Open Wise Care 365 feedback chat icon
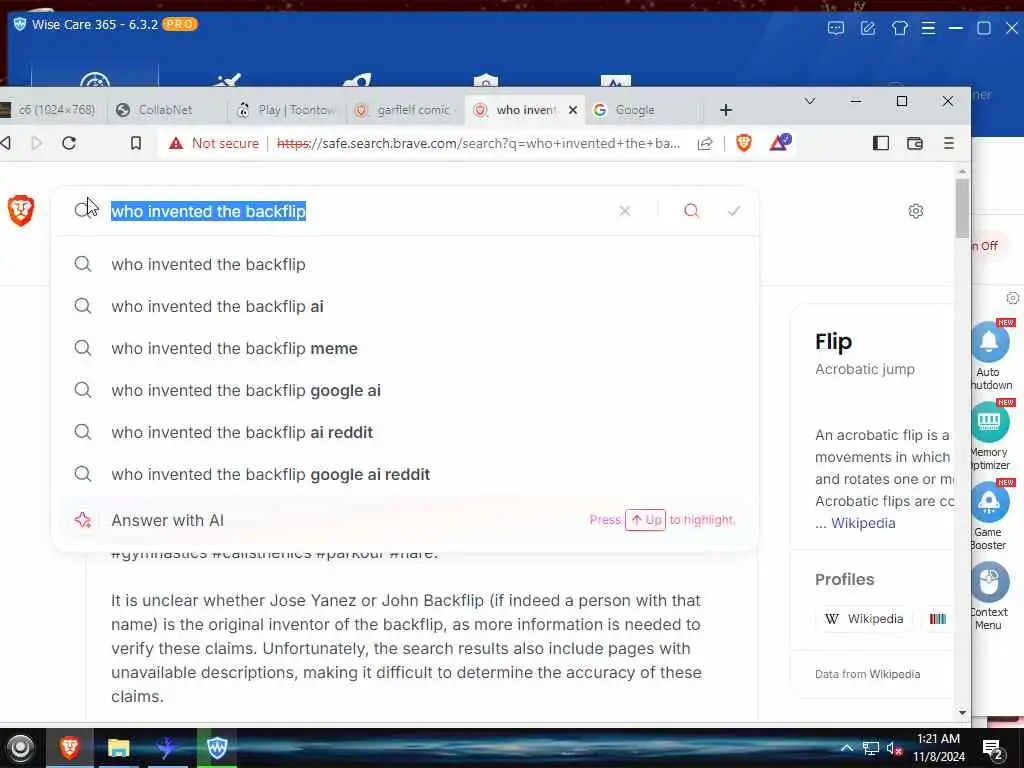The image size is (1024, 768). click(x=835, y=28)
